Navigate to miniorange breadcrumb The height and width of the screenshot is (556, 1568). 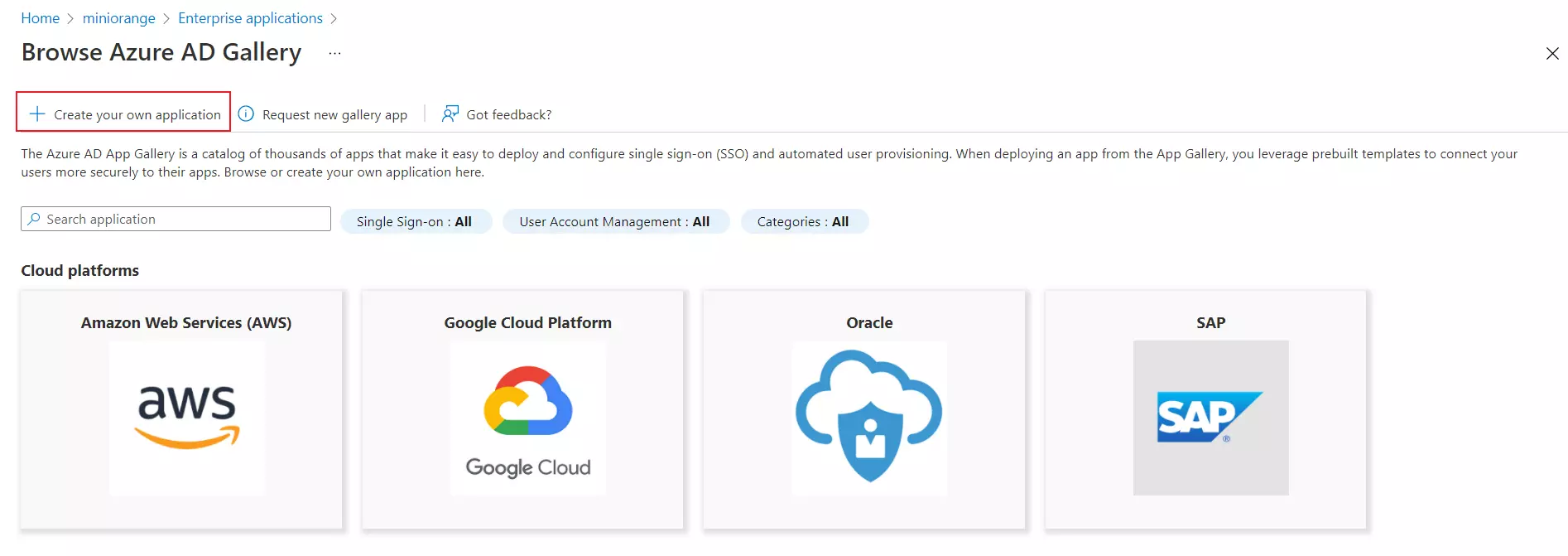[118, 18]
